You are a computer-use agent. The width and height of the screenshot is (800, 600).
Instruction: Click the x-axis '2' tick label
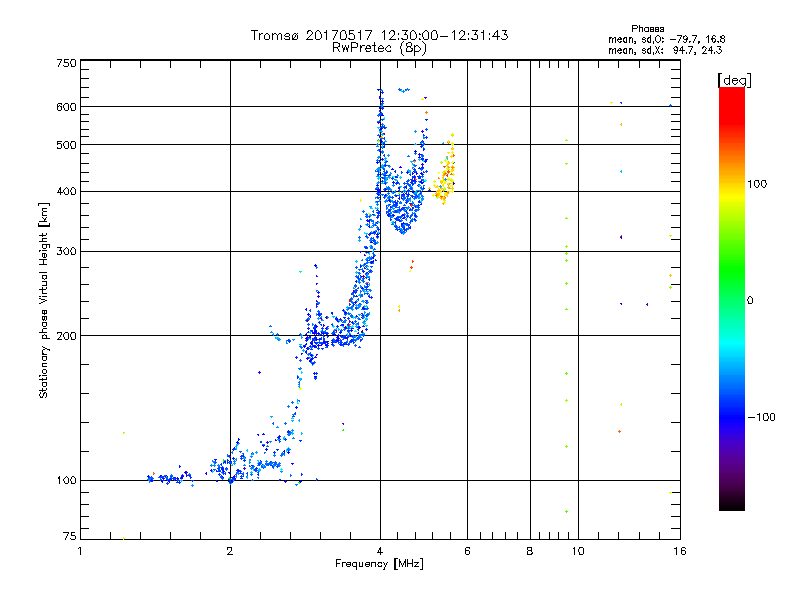coord(230,551)
